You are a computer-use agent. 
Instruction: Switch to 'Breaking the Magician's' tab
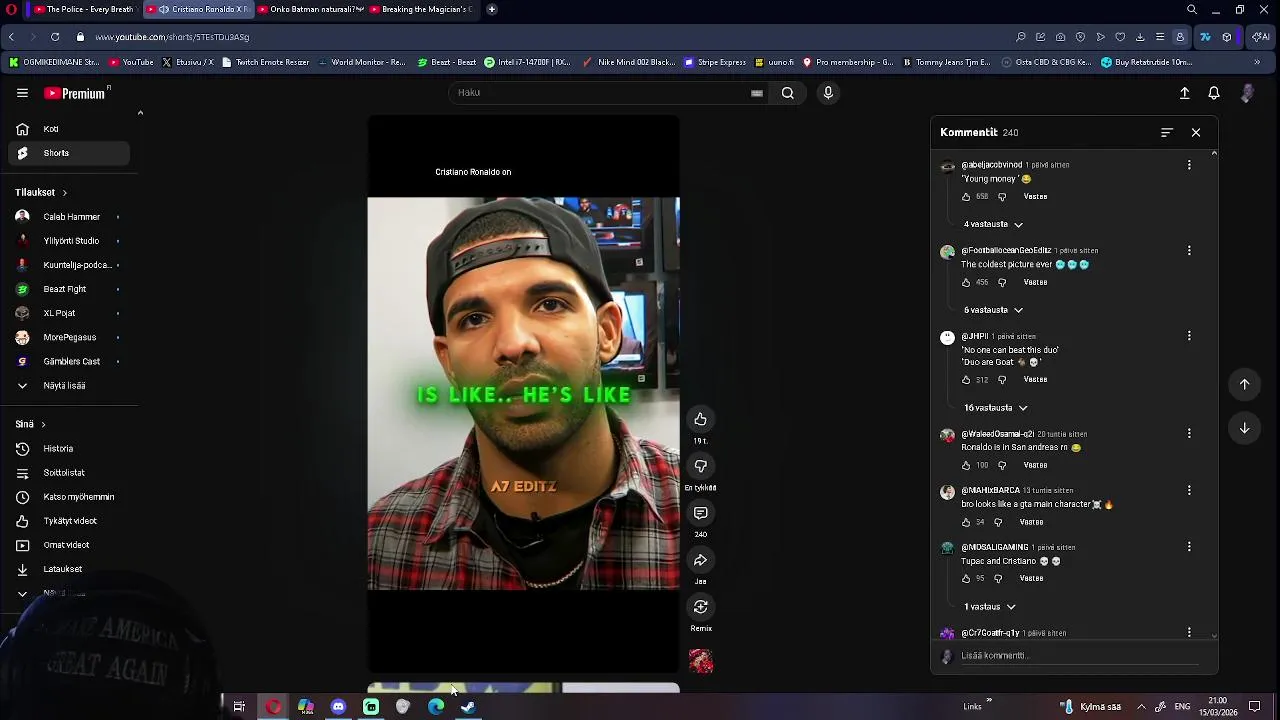420,9
